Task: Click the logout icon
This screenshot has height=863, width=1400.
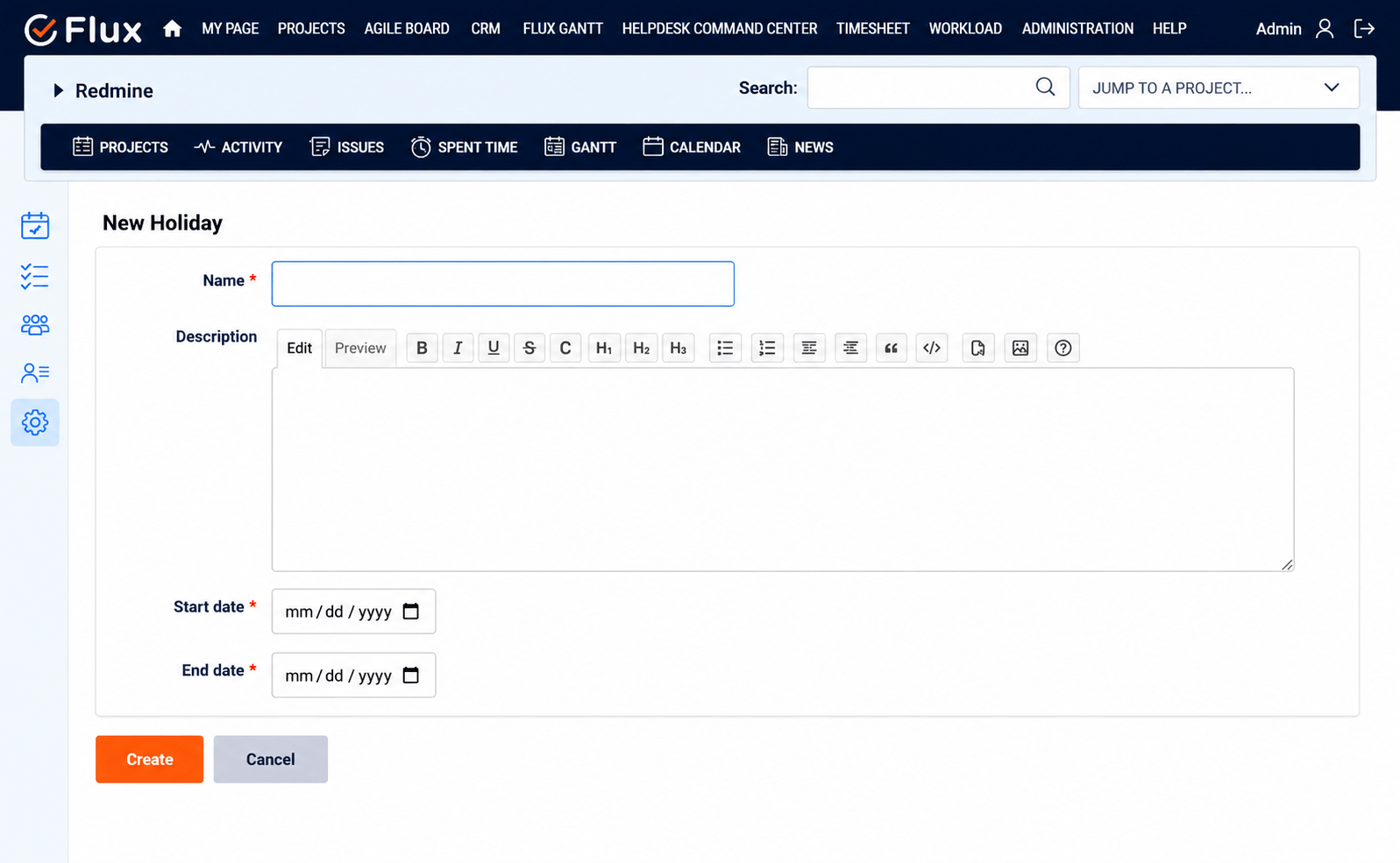Action: point(1363,29)
